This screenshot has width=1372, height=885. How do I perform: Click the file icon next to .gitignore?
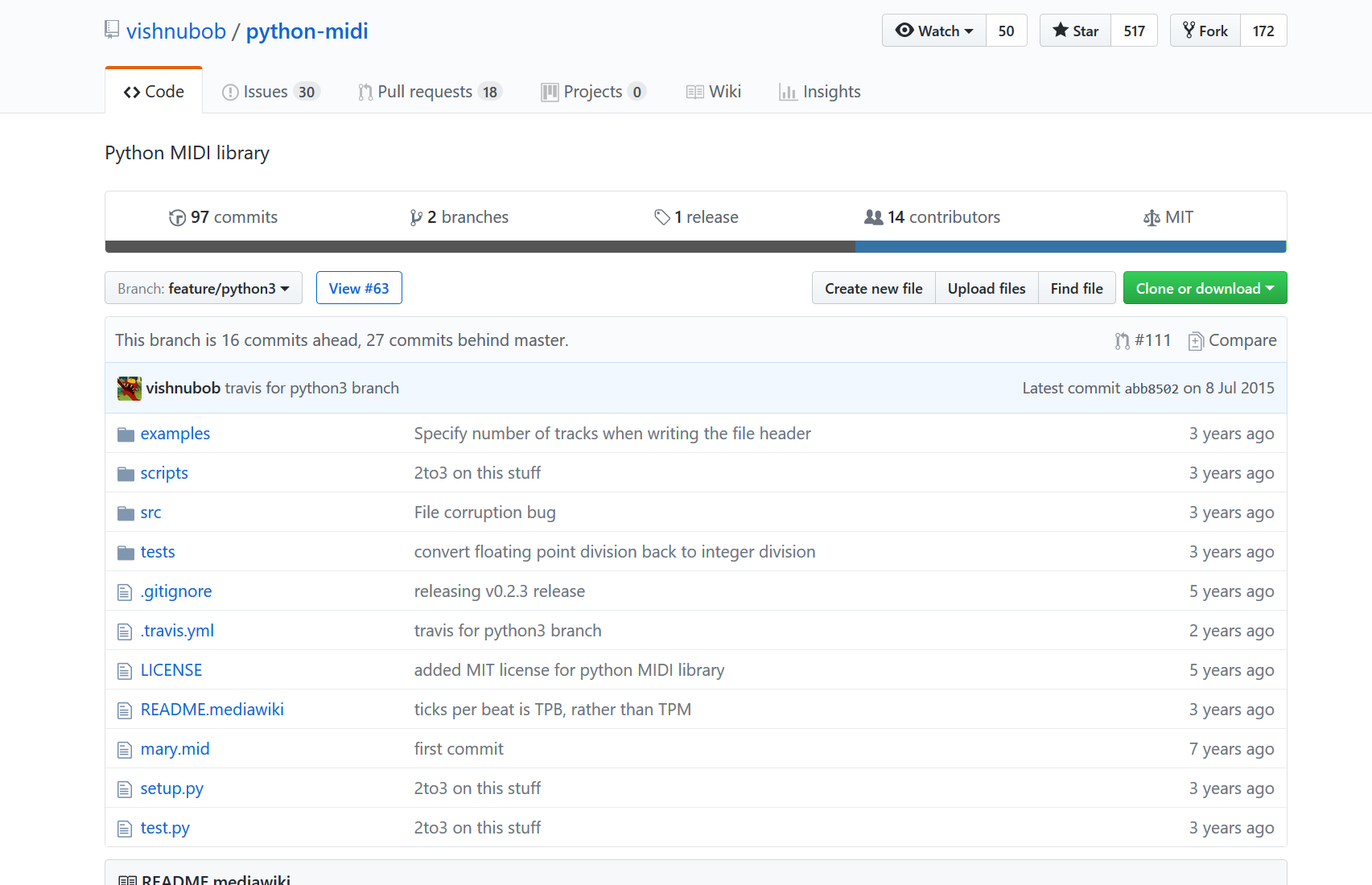[x=125, y=592]
